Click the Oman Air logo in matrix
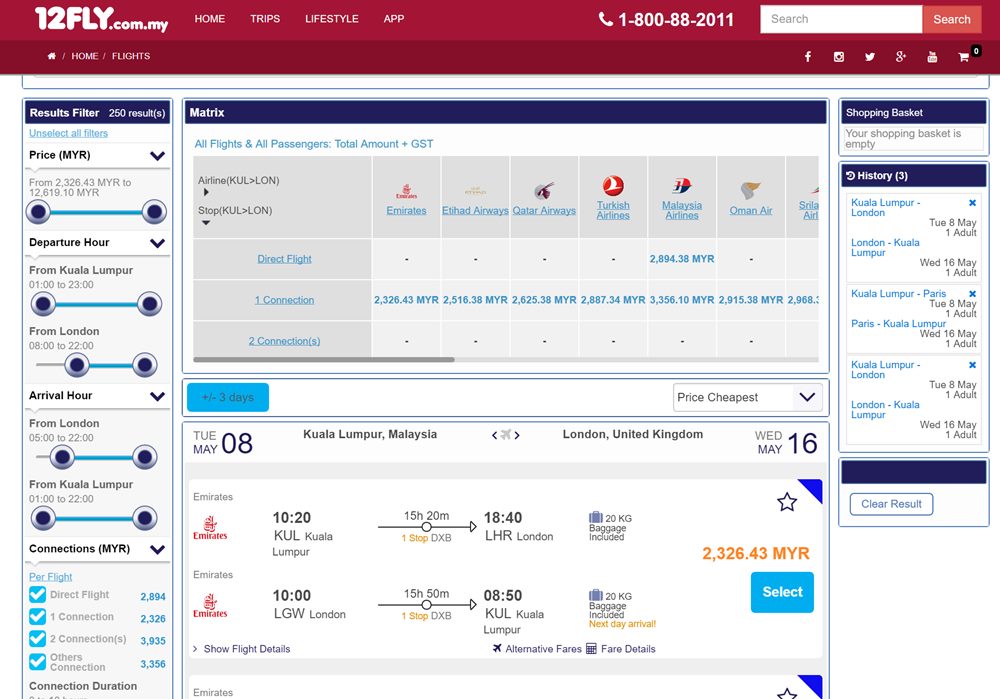This screenshot has width=1000, height=699. 751,190
